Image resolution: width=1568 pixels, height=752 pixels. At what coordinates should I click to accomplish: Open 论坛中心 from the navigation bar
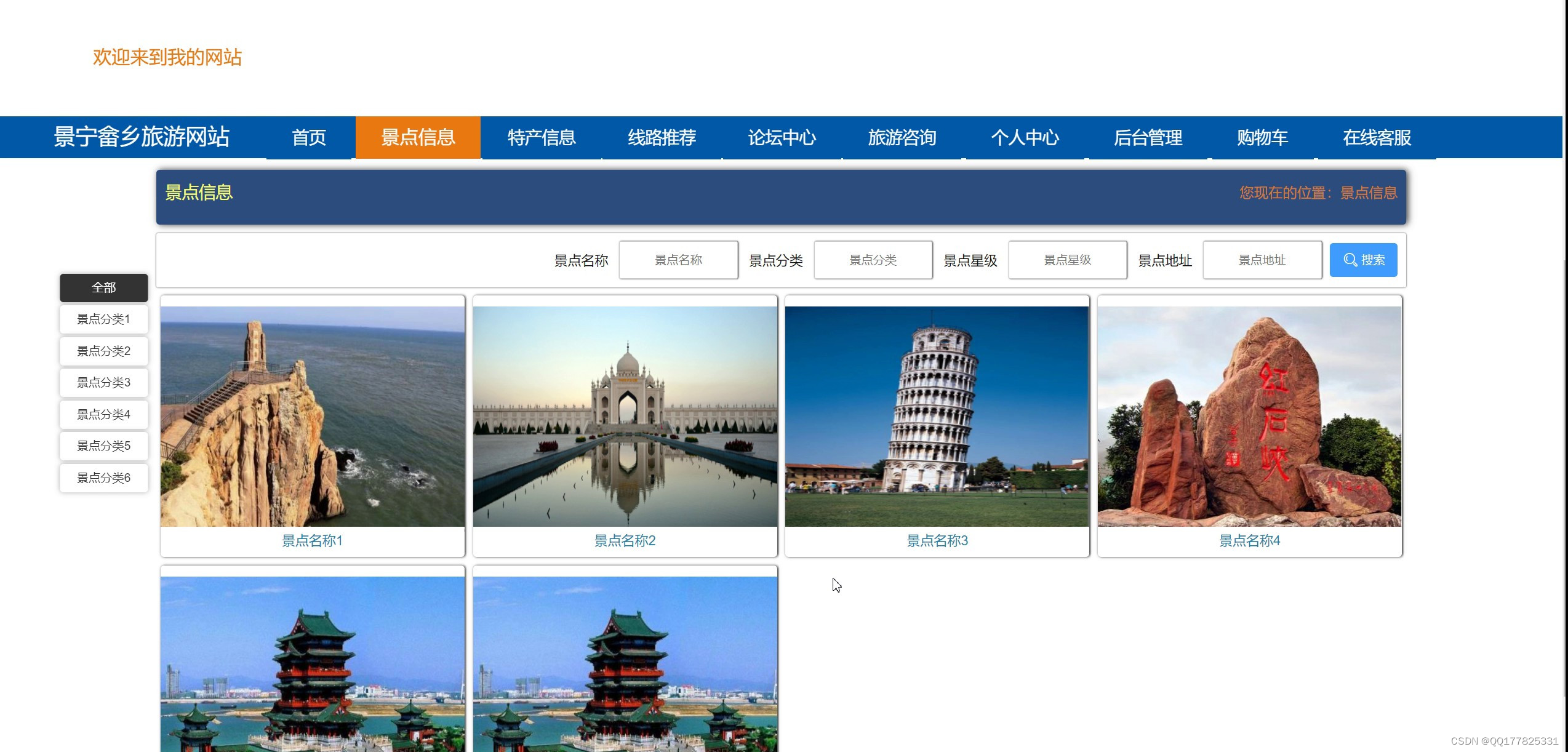(x=782, y=137)
